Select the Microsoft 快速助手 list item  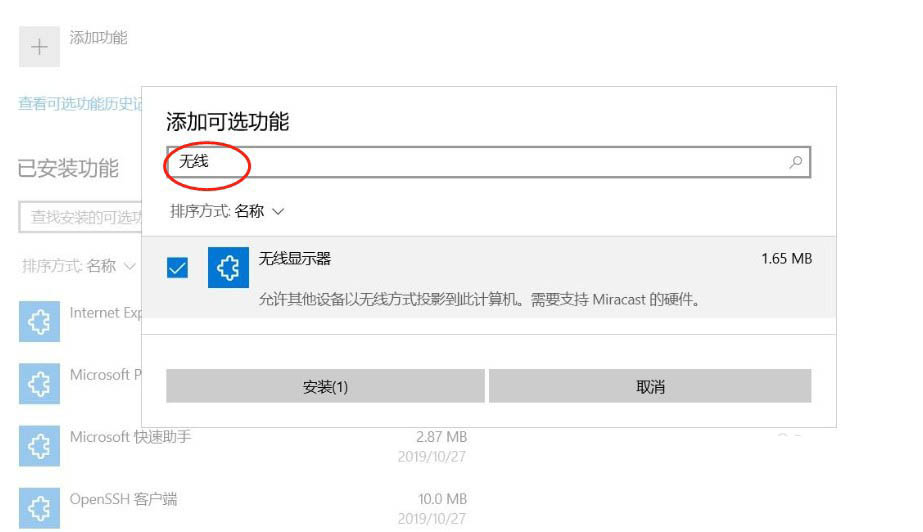(243, 445)
